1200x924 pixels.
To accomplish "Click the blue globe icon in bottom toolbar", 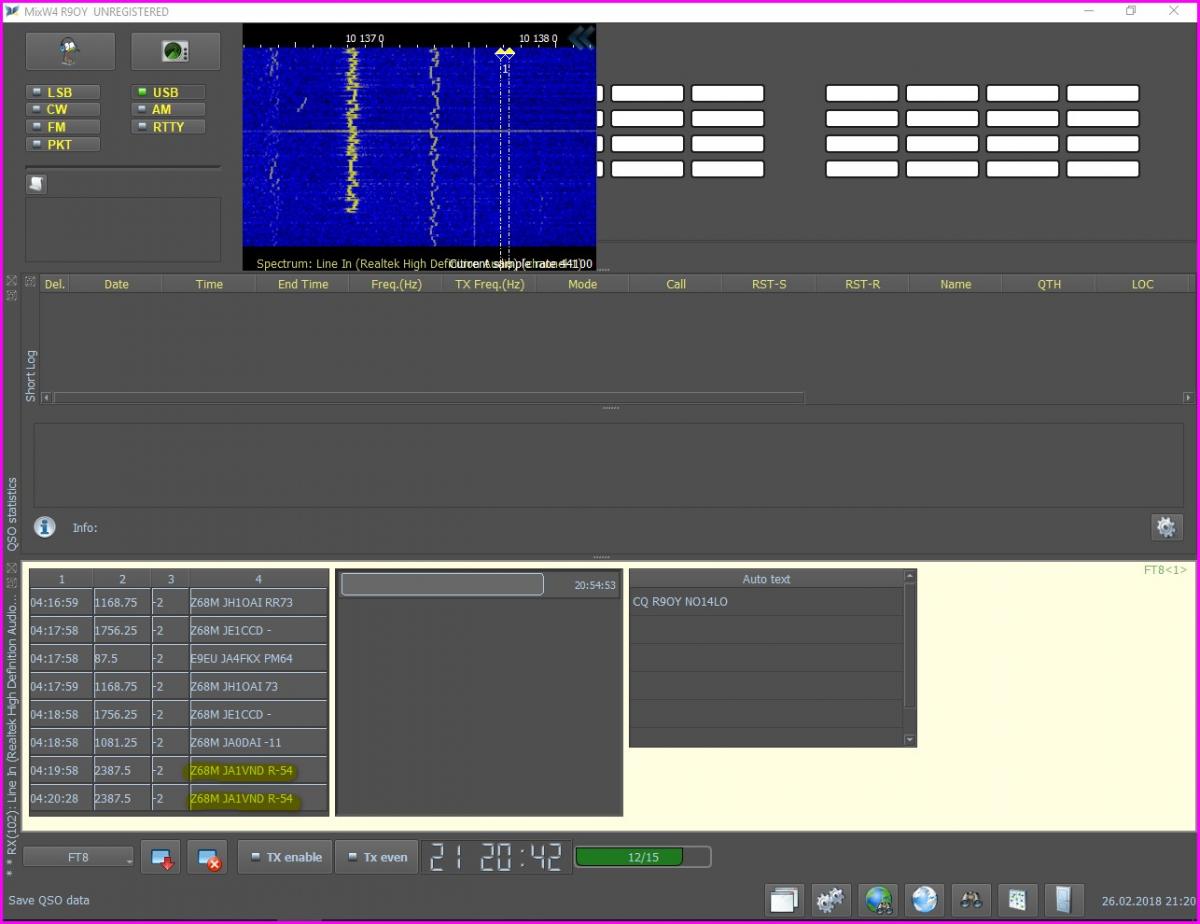I will 924,900.
